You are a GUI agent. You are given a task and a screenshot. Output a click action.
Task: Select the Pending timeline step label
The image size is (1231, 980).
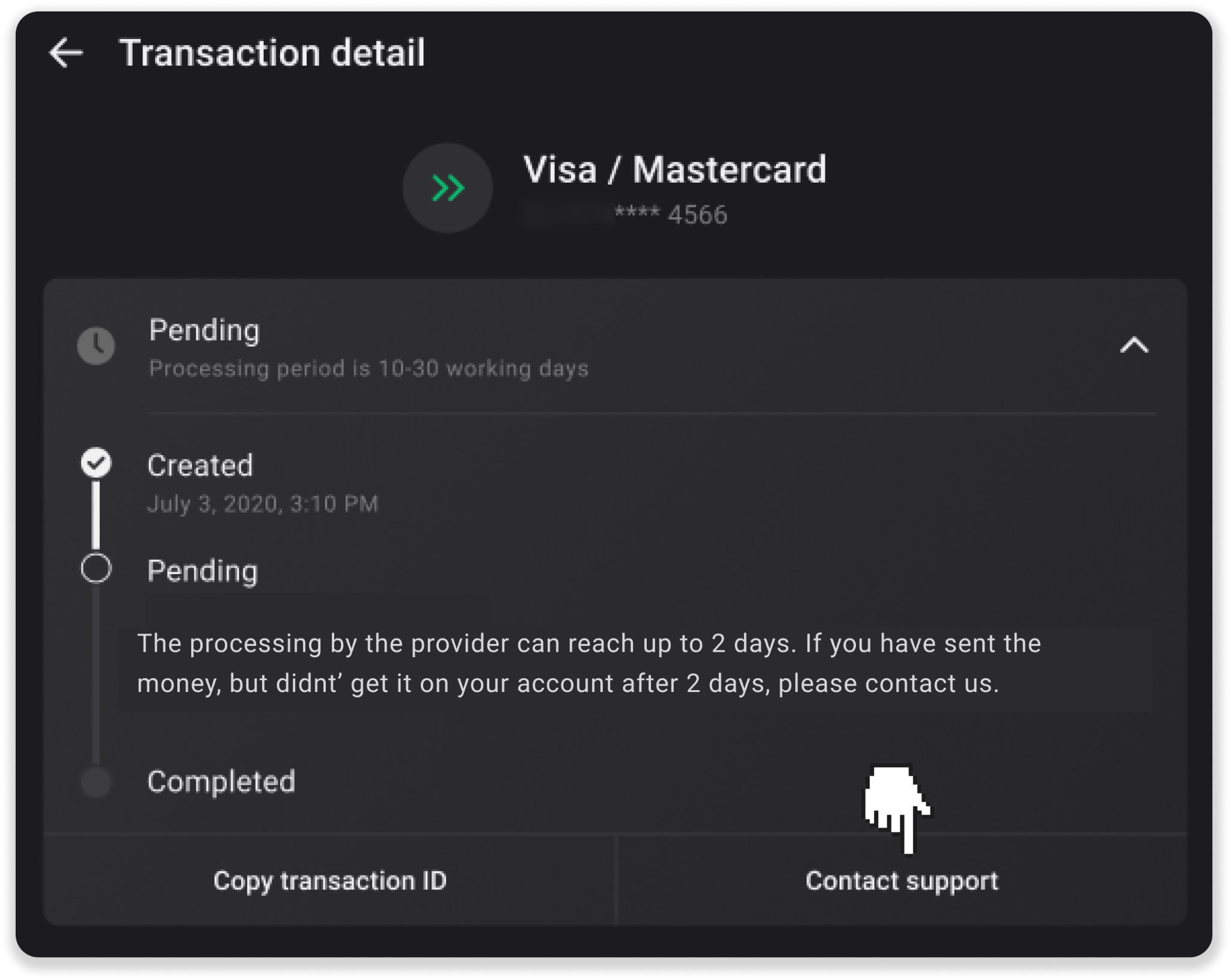203,571
